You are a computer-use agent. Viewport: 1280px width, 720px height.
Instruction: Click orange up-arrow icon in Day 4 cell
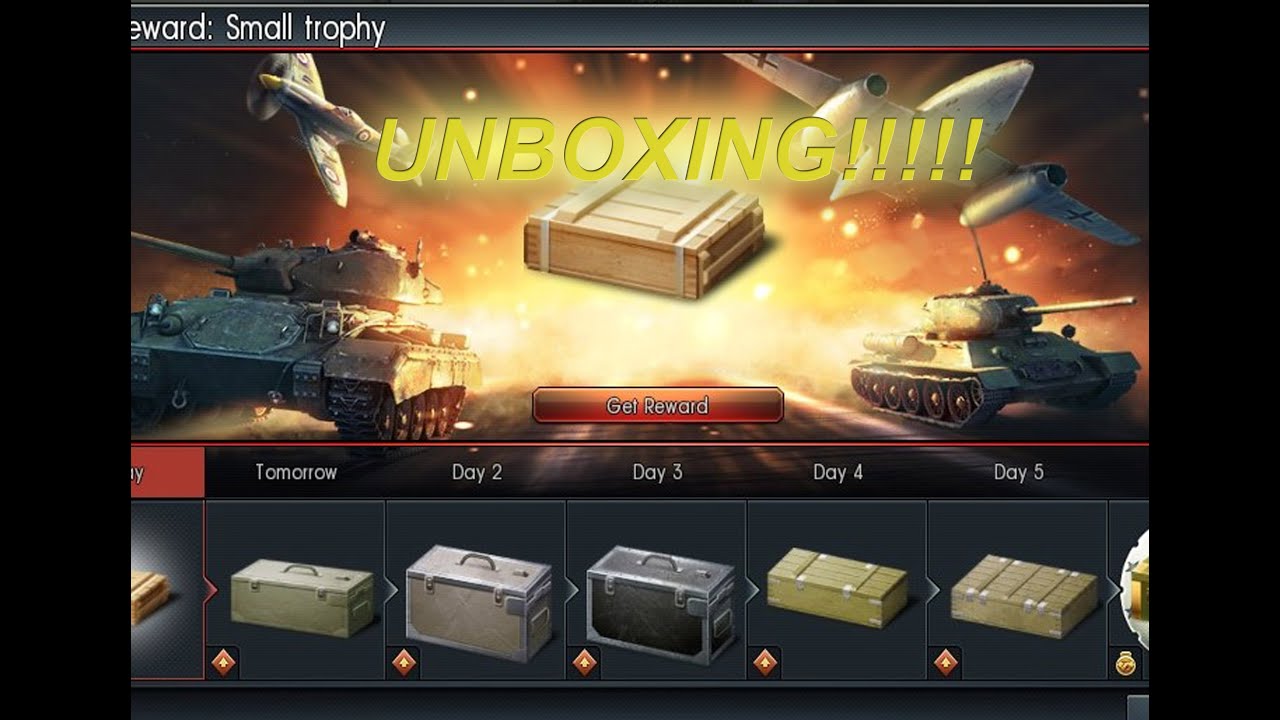[765, 662]
